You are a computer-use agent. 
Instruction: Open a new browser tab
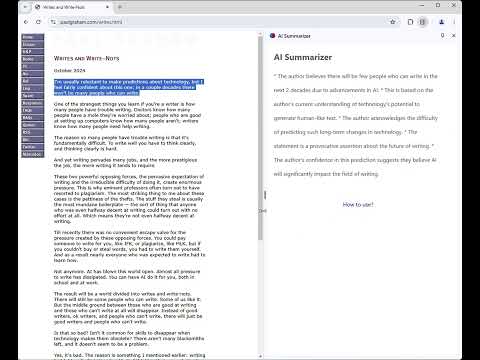[x=120, y=7]
